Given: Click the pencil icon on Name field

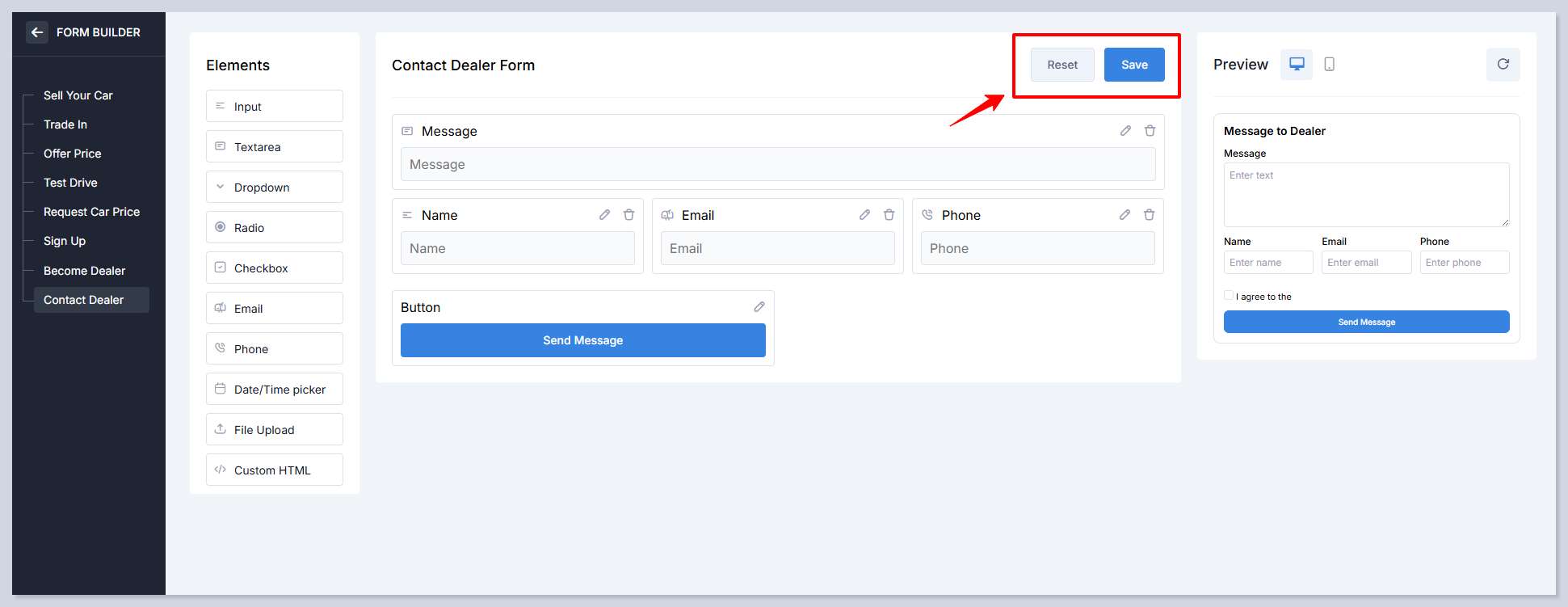Looking at the screenshot, I should point(604,215).
